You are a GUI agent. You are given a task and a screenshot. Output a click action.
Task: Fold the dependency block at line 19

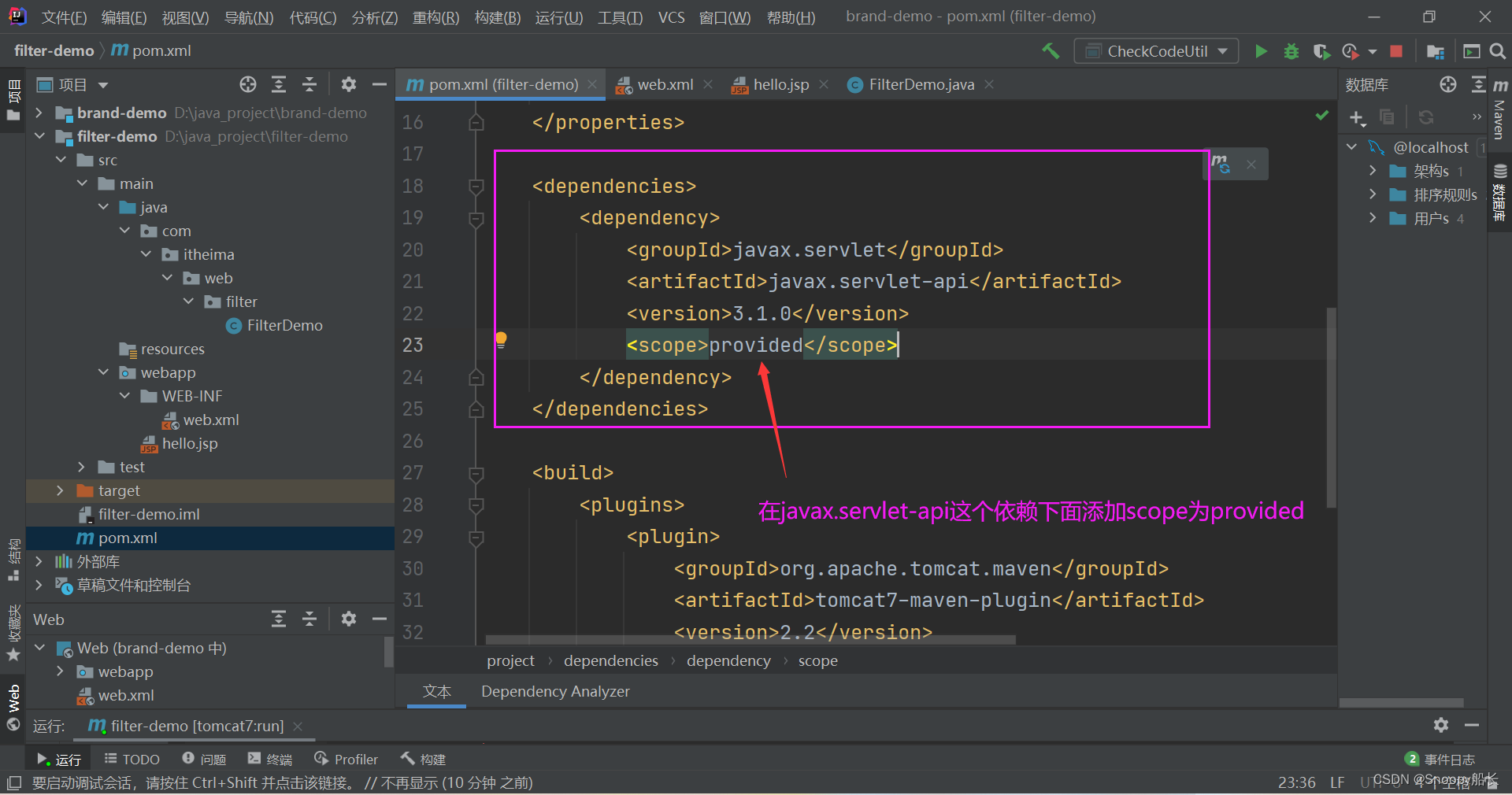(x=476, y=218)
